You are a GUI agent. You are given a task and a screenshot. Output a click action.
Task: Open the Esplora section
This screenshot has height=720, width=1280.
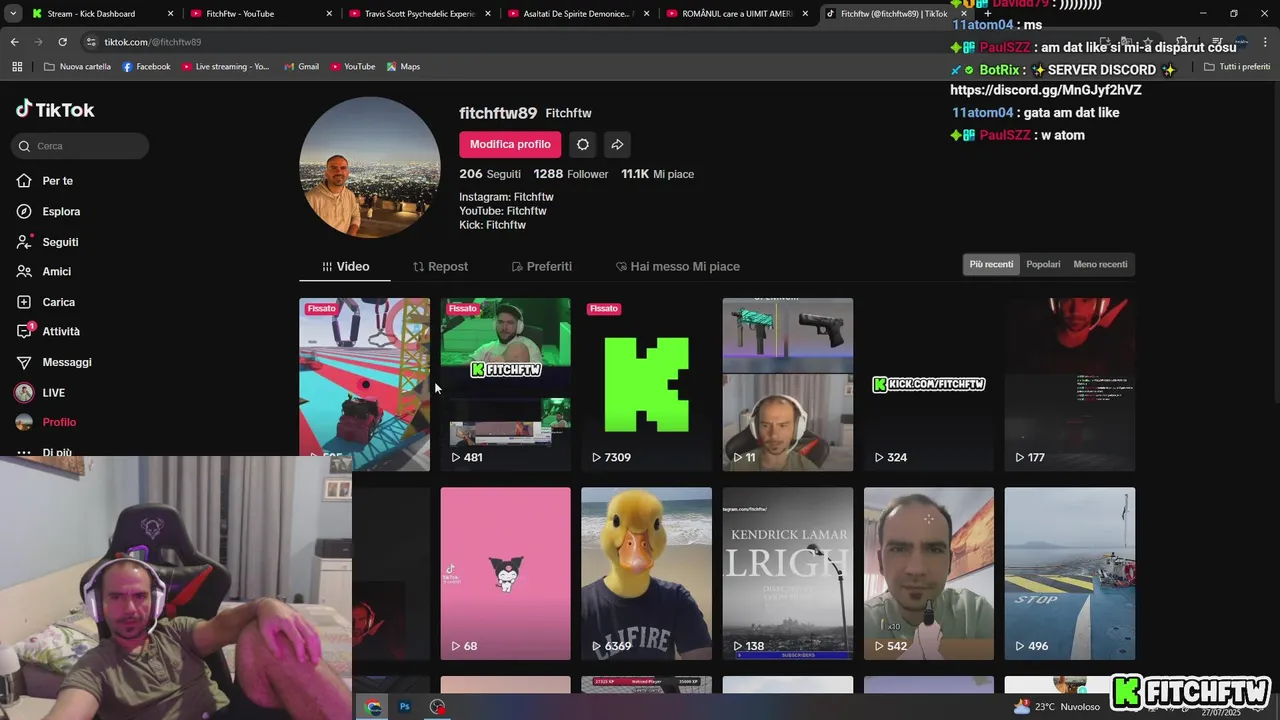tap(49, 212)
